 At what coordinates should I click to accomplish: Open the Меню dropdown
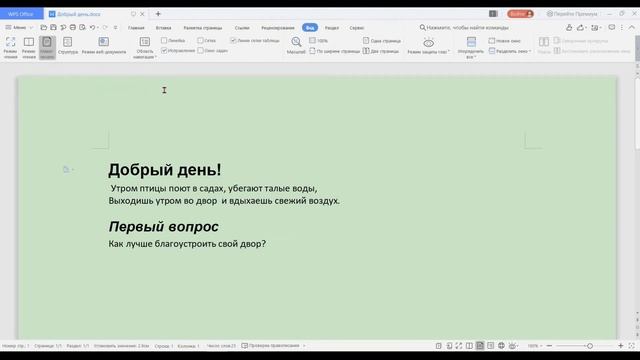coord(19,28)
